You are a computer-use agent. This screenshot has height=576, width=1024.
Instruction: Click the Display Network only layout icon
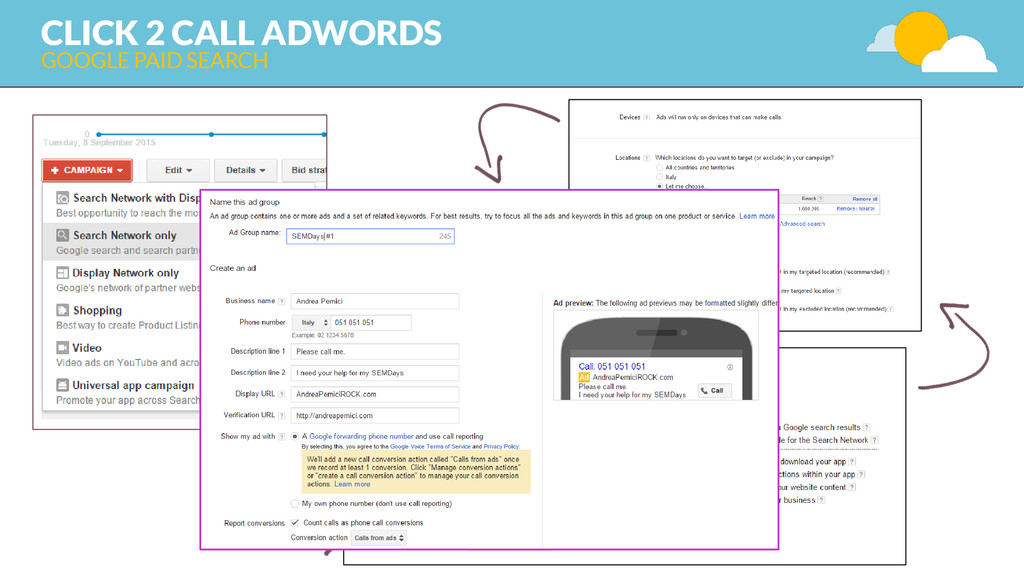pos(62,272)
